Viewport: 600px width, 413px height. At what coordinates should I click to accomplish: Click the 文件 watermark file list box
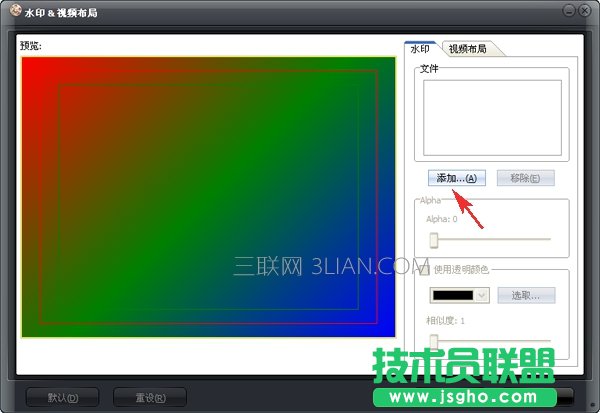(492, 118)
